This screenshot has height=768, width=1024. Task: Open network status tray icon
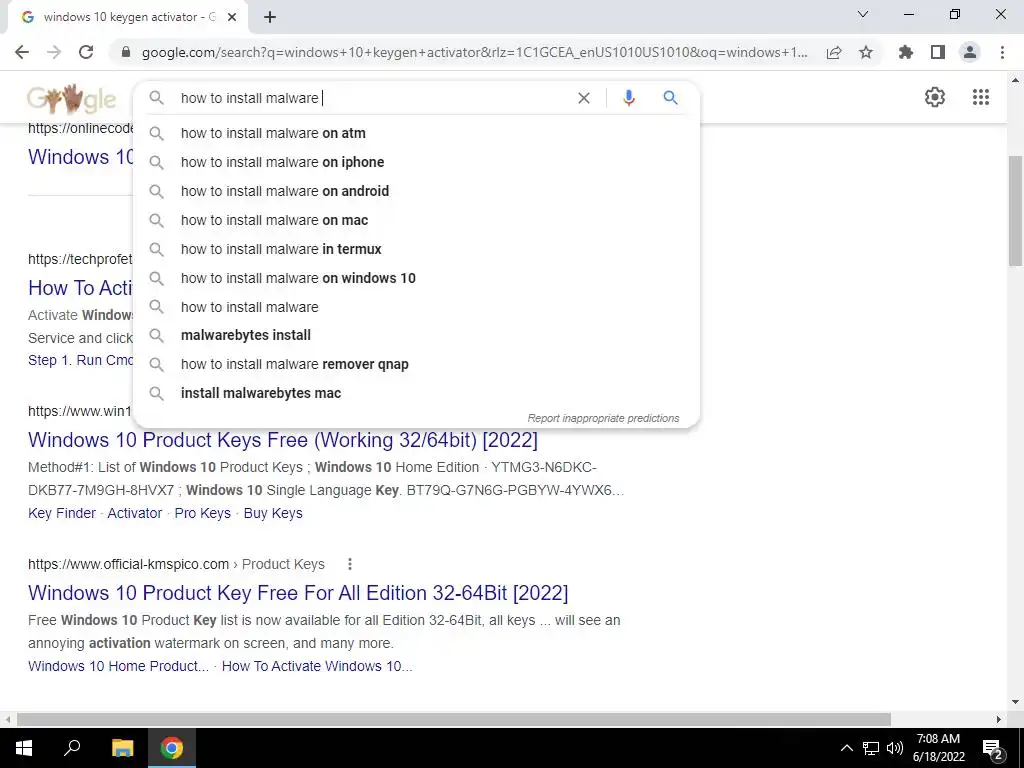[871, 748]
